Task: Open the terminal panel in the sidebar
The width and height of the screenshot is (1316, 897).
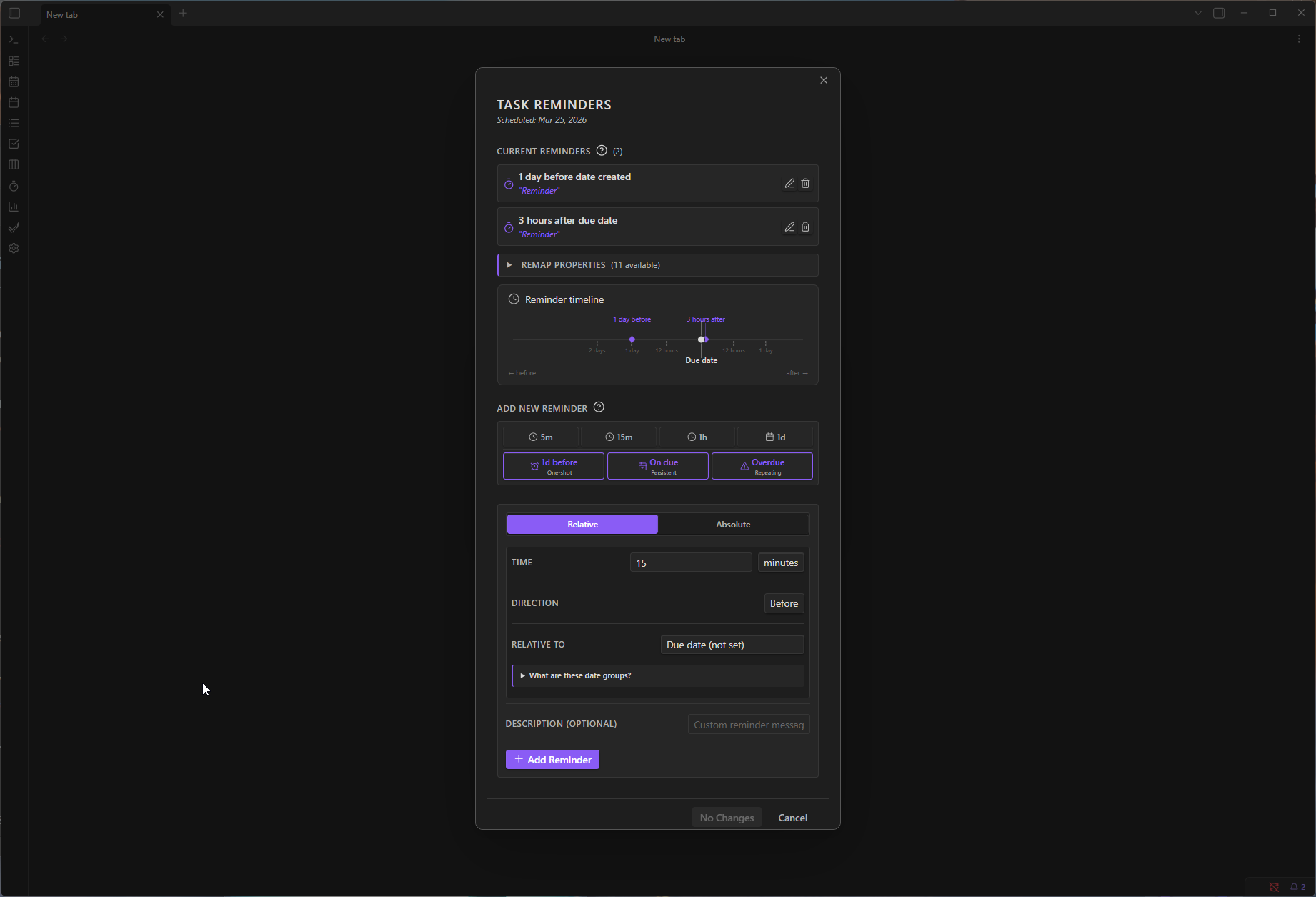Action: click(x=14, y=39)
